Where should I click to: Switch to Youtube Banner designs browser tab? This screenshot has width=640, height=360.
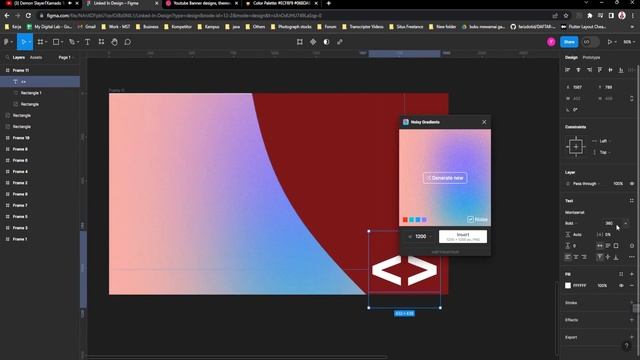[x=201, y=3]
